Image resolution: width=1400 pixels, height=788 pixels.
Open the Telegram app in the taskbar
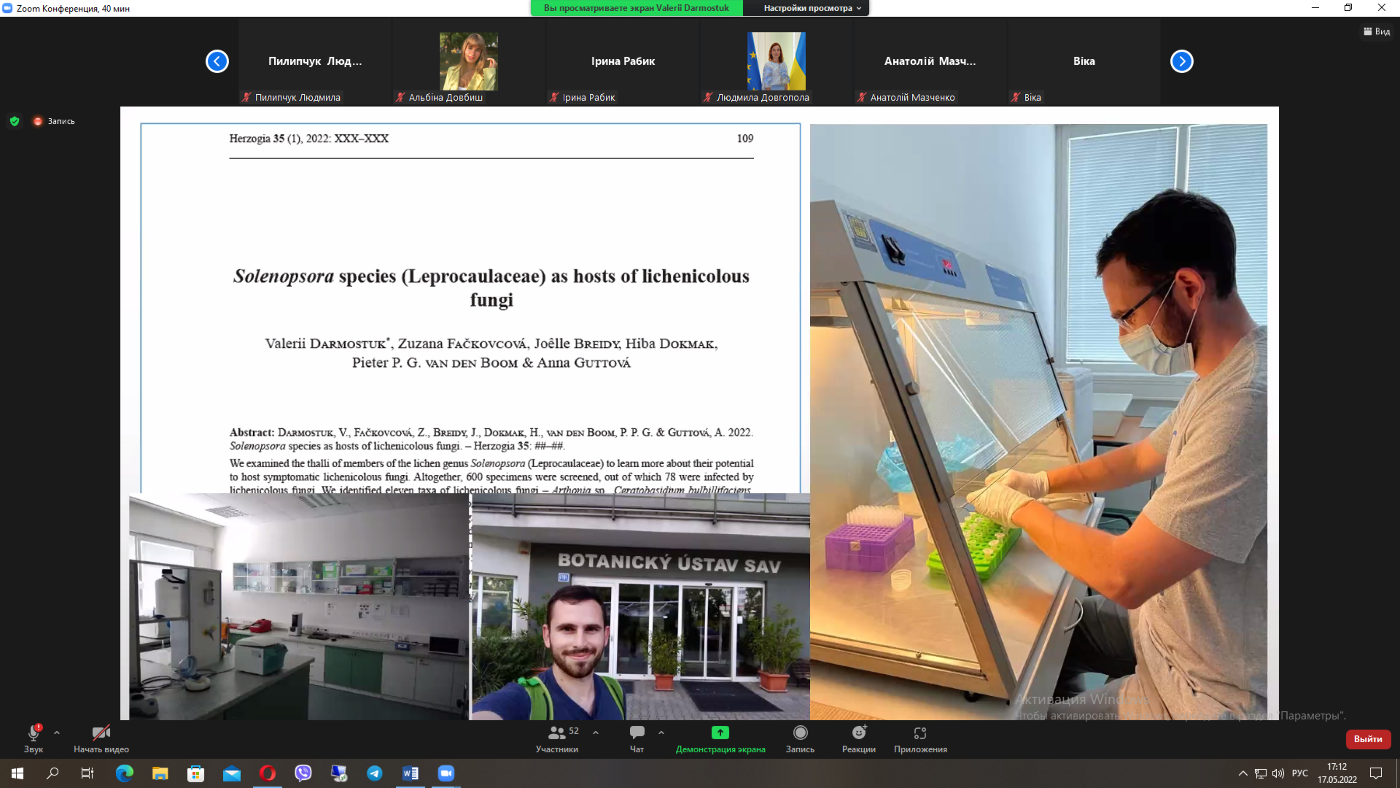tap(374, 774)
